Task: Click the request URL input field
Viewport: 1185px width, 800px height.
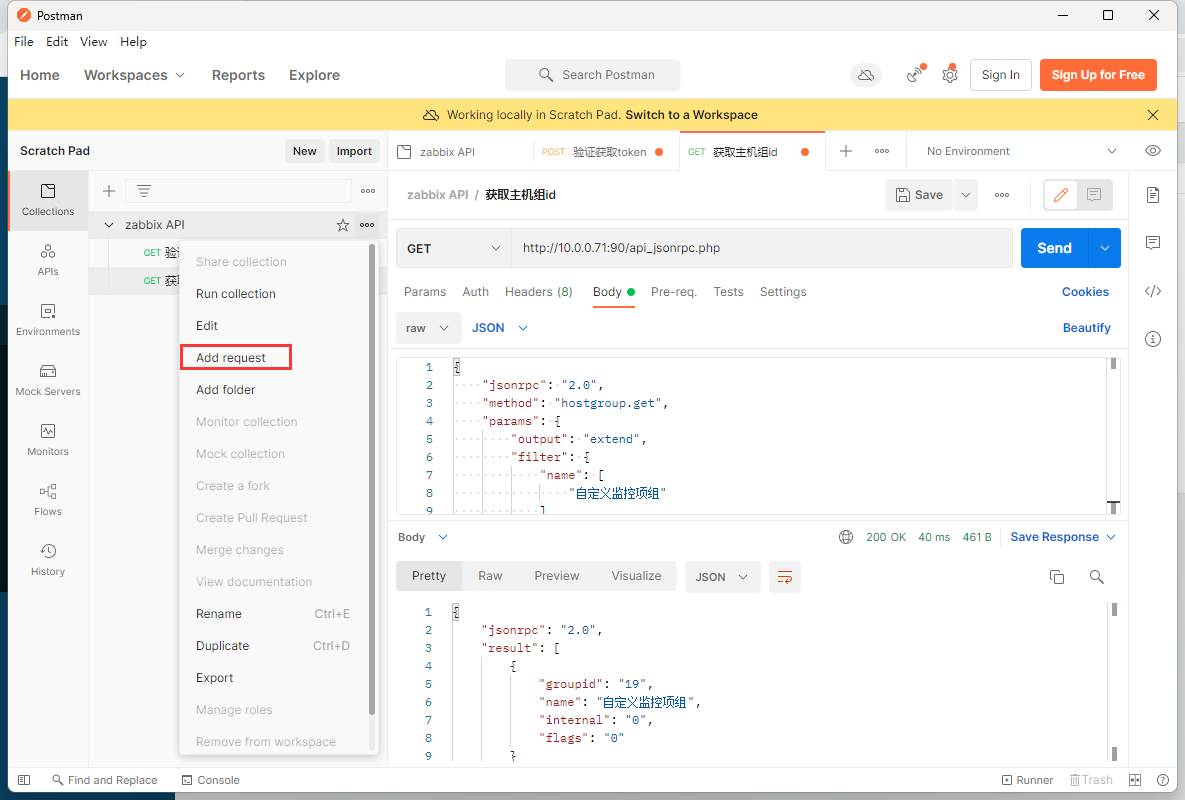Action: [762, 249]
